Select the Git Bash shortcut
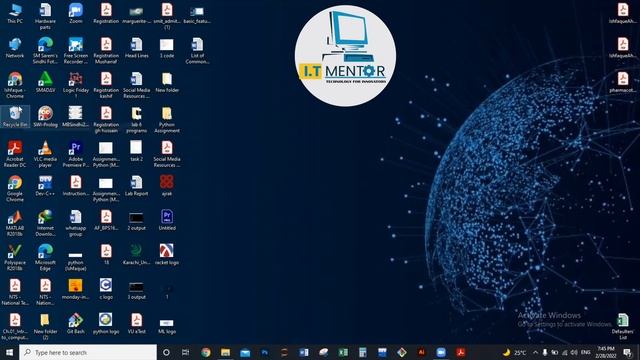 76,324
